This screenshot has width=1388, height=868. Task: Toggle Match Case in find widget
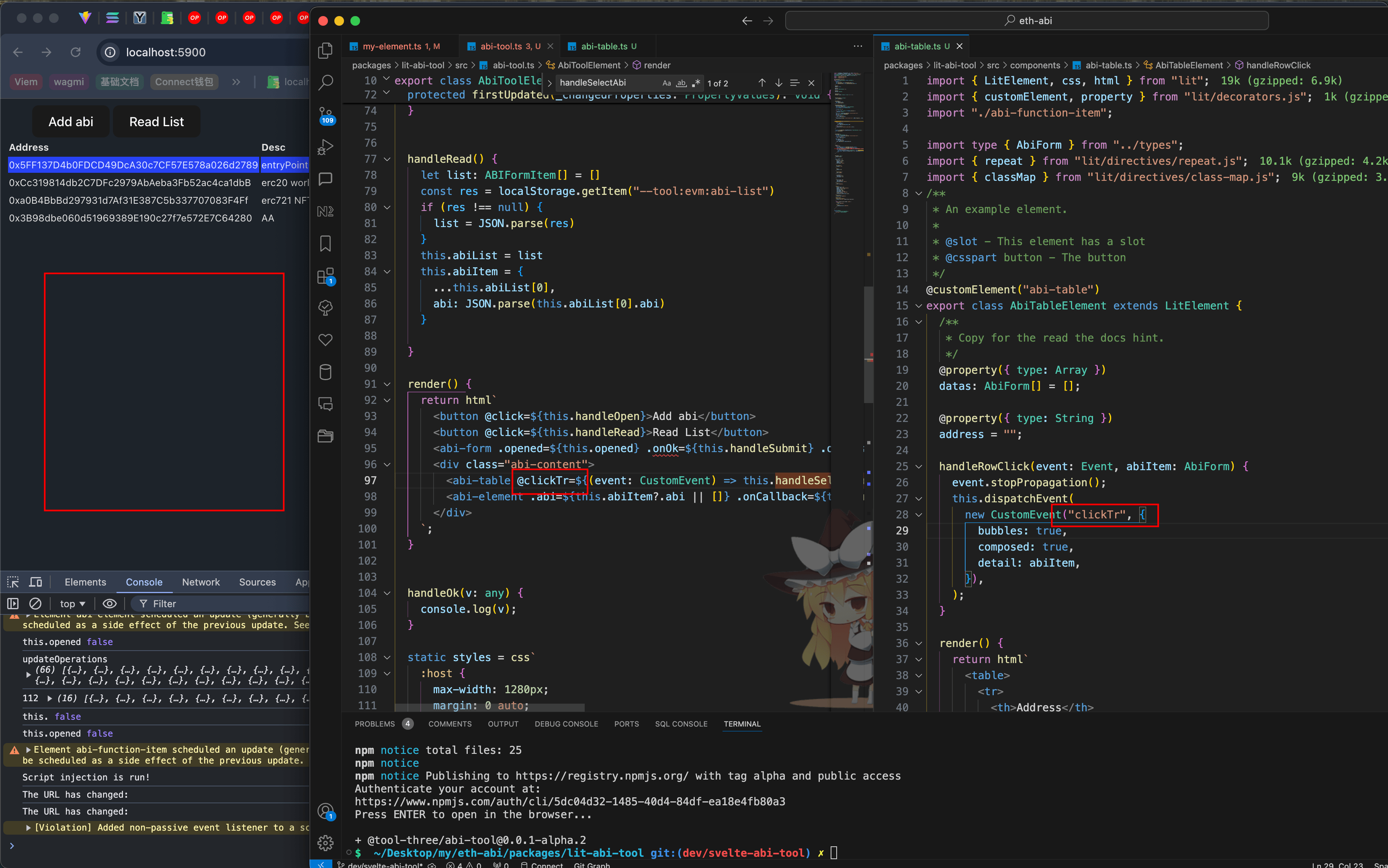click(666, 83)
